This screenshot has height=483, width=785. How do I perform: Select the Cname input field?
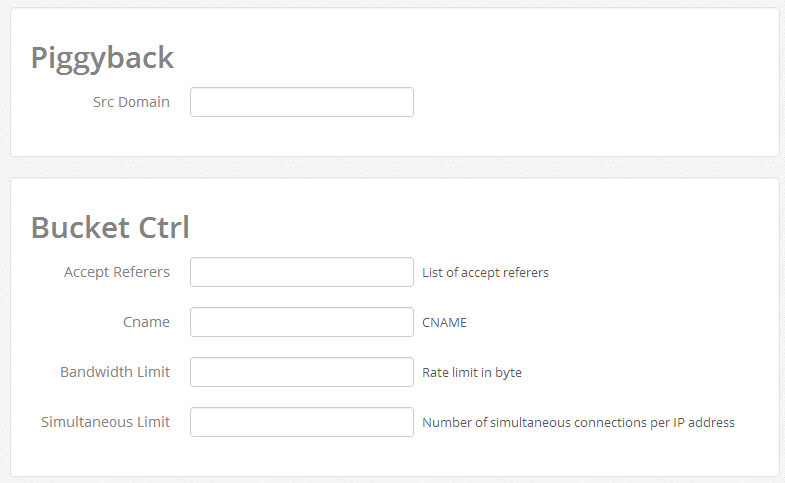coord(301,322)
